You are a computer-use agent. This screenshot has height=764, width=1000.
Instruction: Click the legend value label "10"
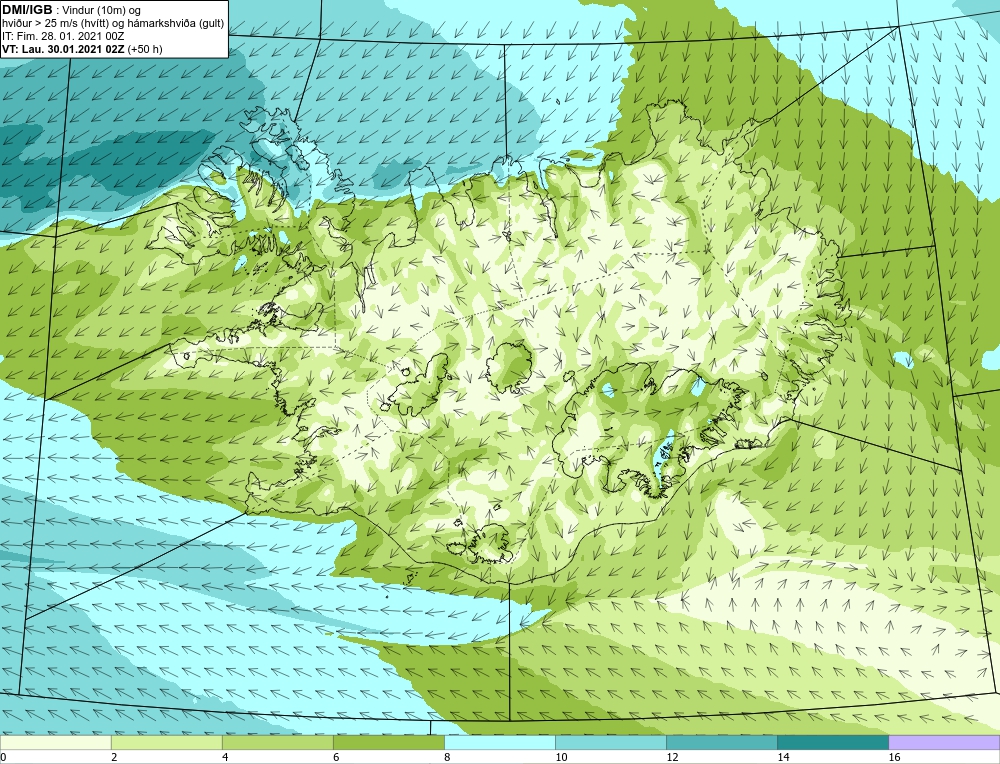pos(561,757)
